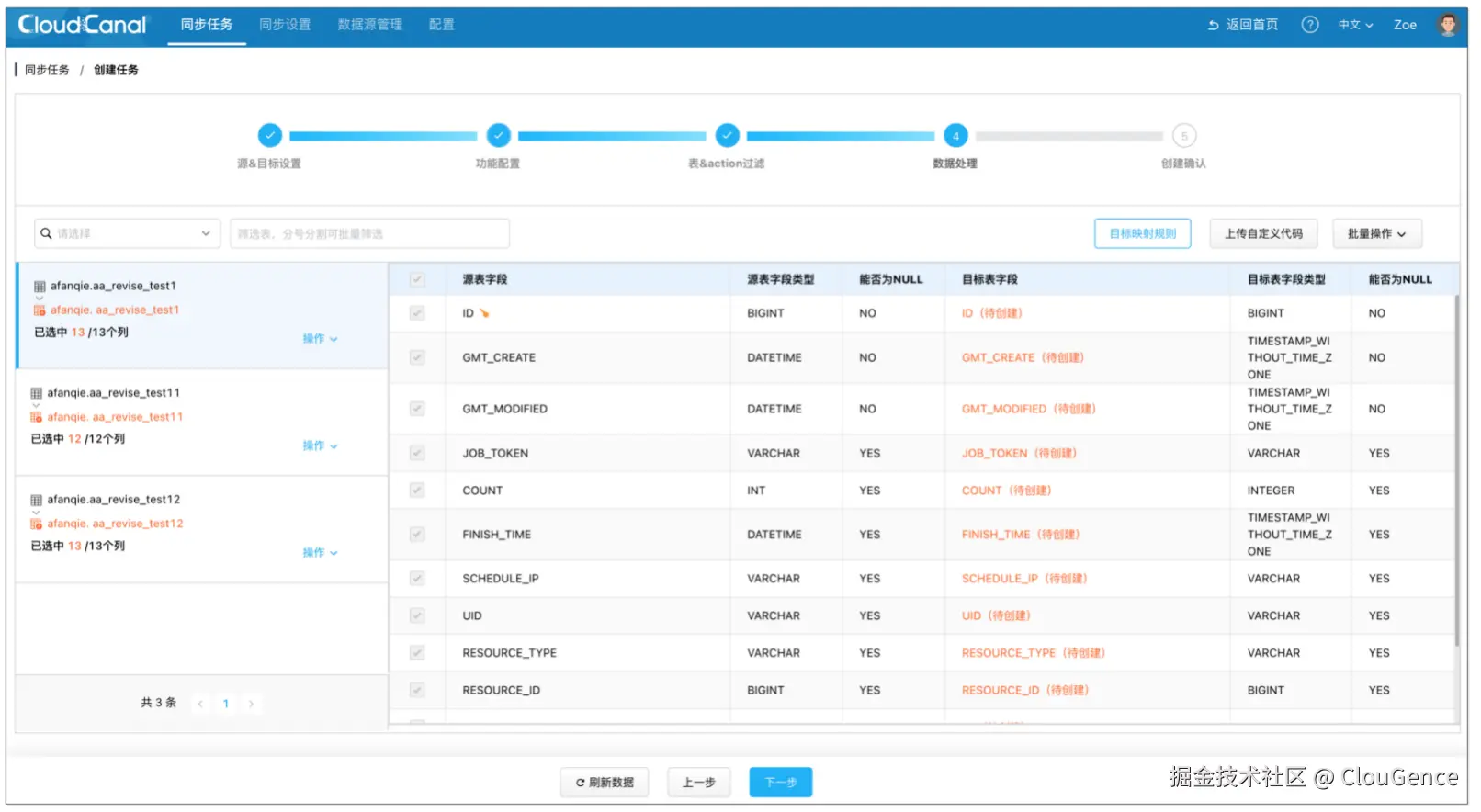
Task: Click the Zoe username
Action: tap(1405, 25)
